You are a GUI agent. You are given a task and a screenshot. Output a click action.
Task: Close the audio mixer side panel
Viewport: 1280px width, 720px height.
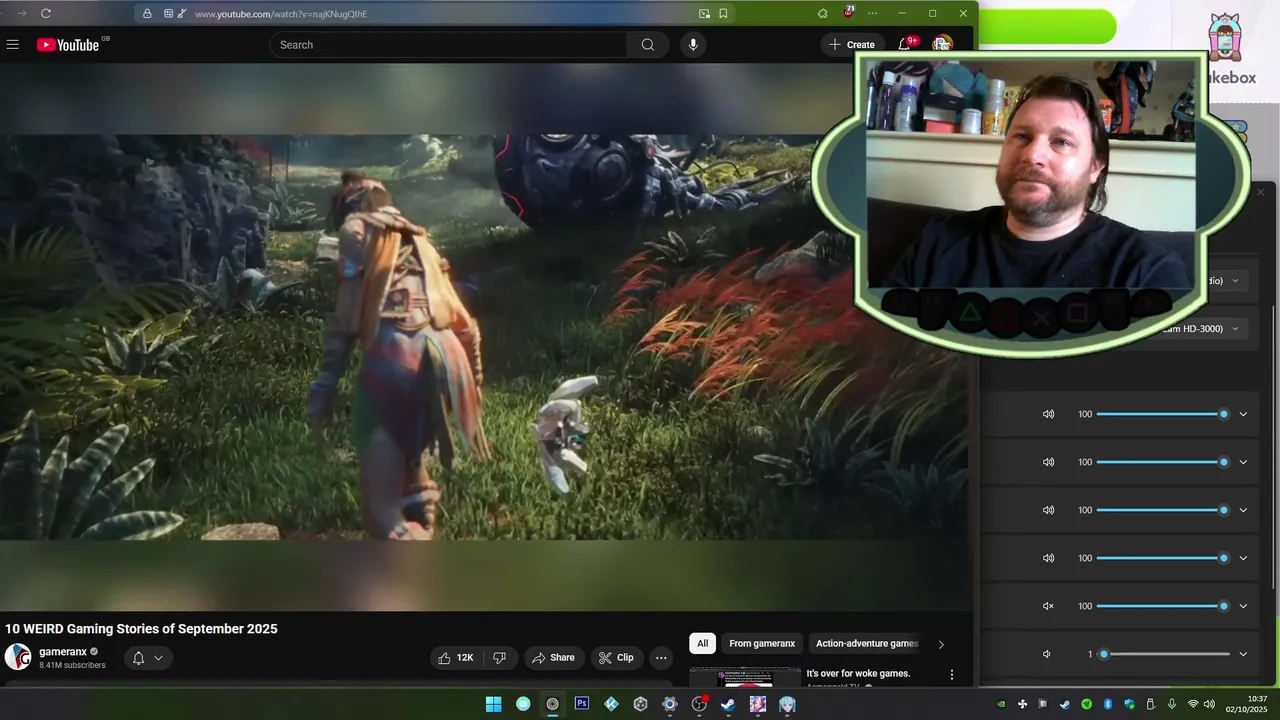tap(1260, 192)
